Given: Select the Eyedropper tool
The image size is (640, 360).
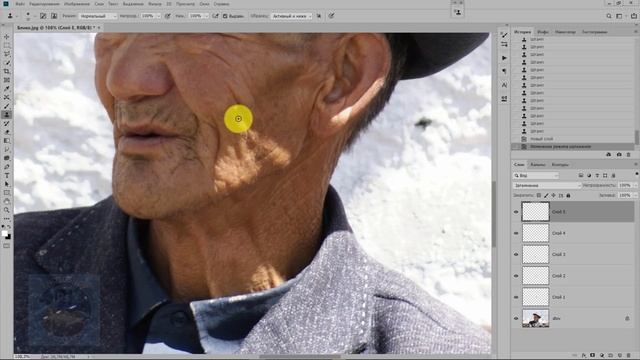Looking at the screenshot, I should [7, 89].
